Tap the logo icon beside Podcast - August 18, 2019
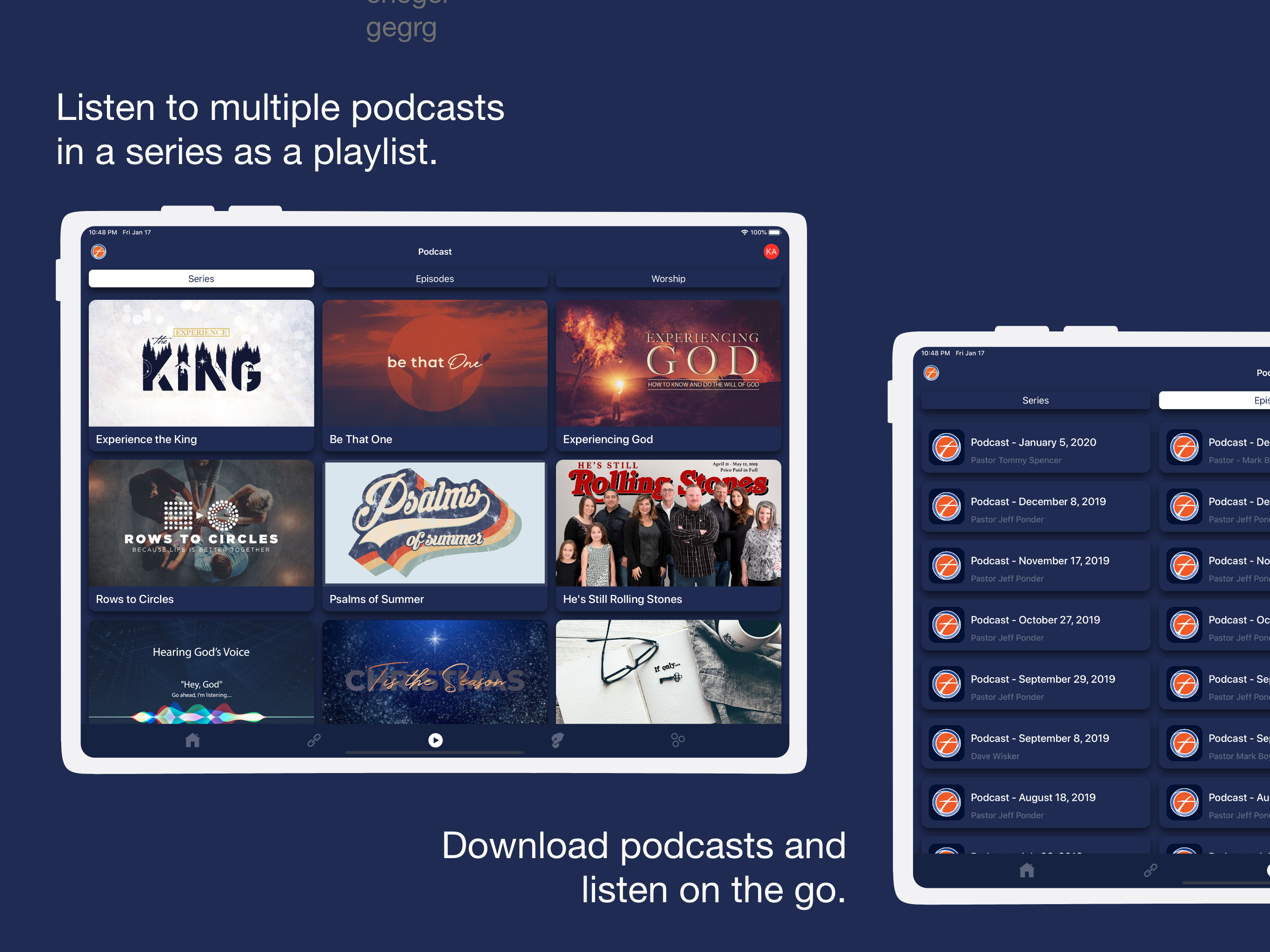Screen dimensions: 1270x952 pyautogui.click(x=946, y=803)
